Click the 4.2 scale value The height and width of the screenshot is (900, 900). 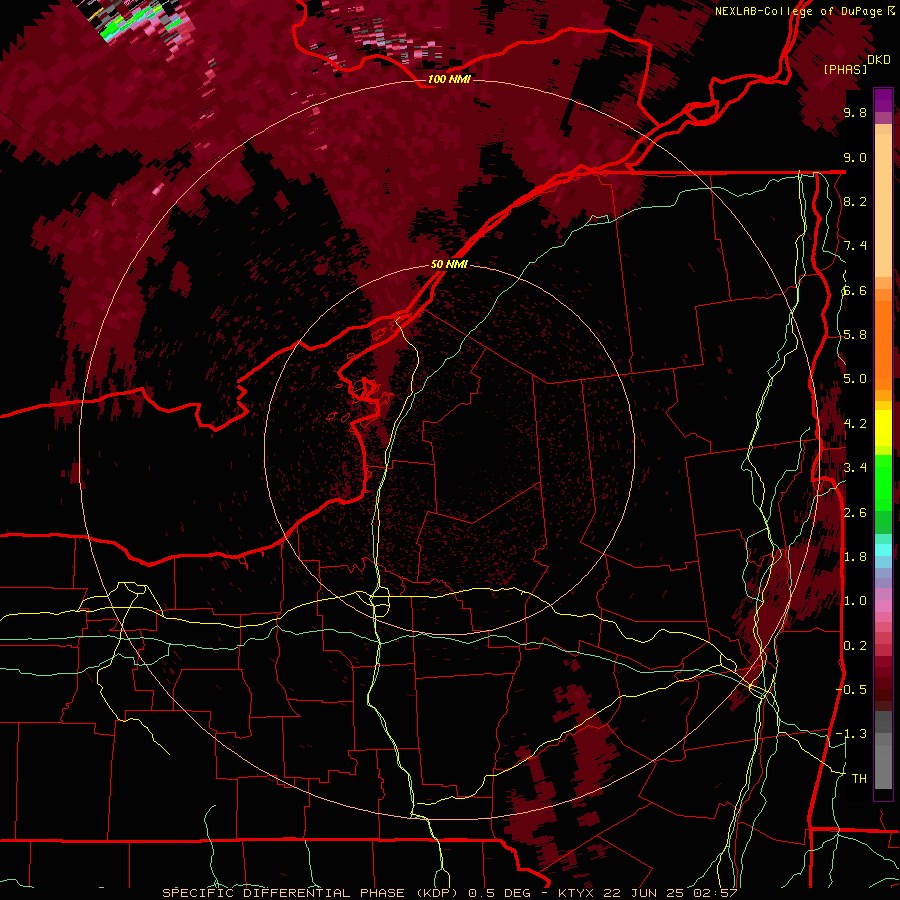click(x=855, y=424)
